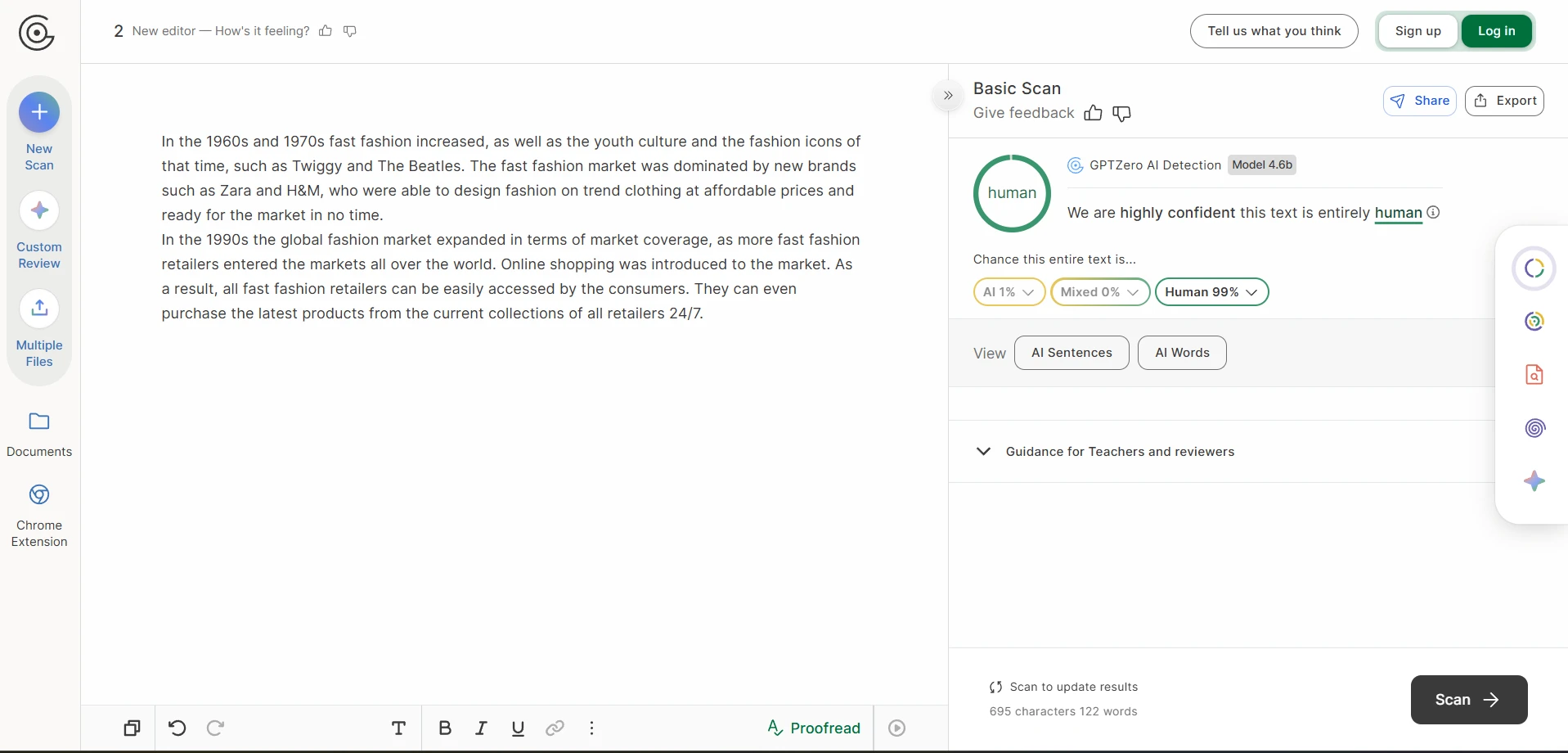Click the GPTZero AI Detection label
This screenshot has width=1568, height=753.
coord(1155,165)
